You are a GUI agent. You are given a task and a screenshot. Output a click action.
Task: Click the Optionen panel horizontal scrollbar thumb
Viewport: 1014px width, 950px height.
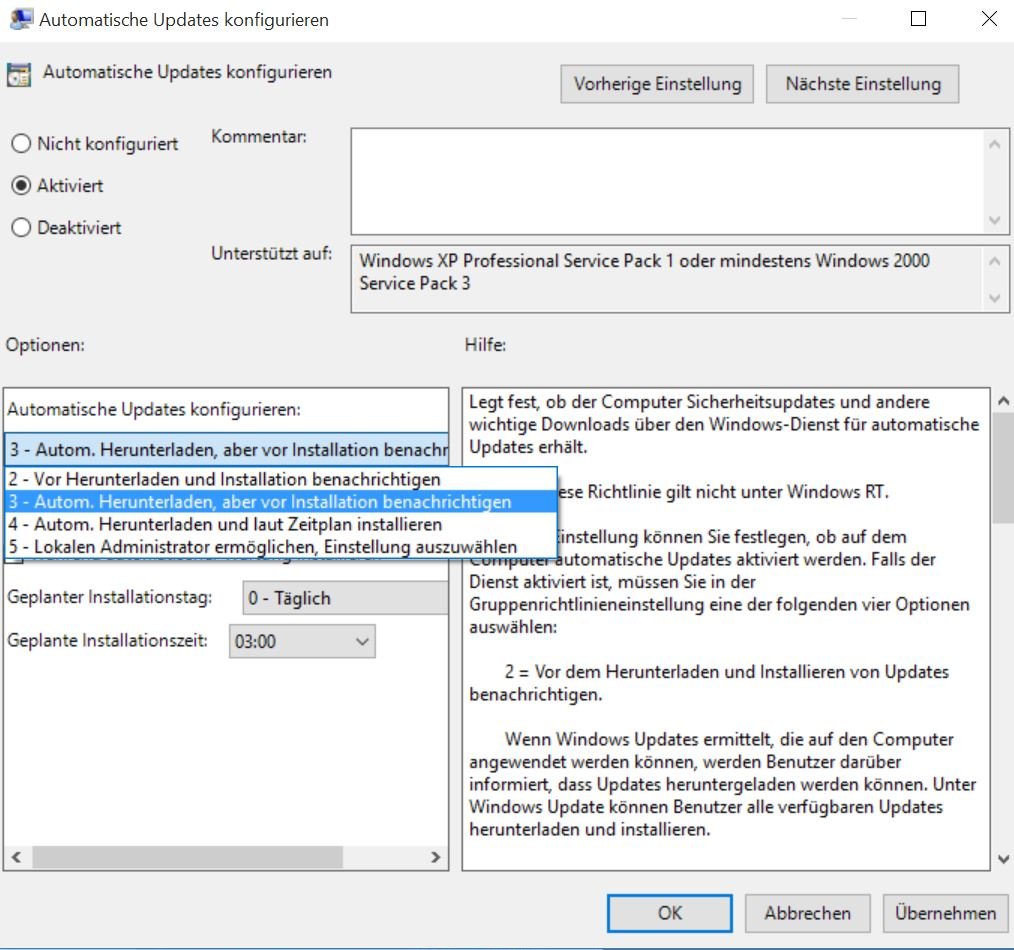click(x=188, y=858)
